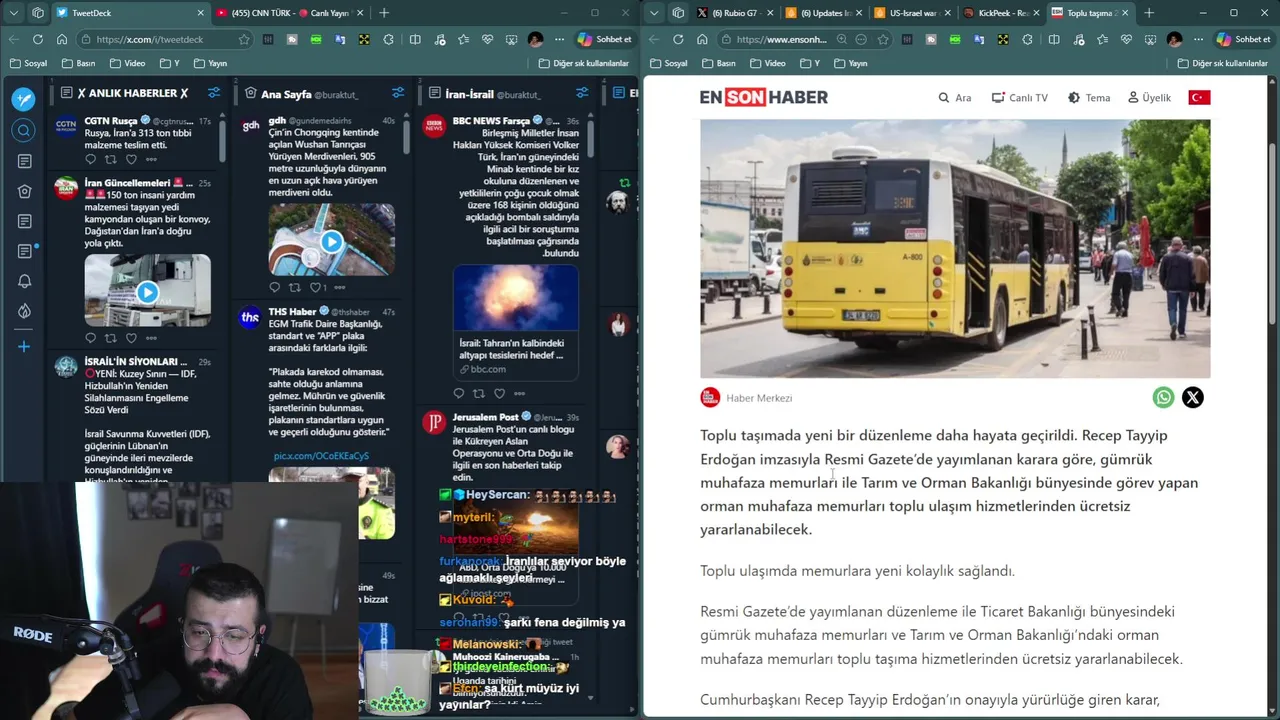Open the translate extension in the right browser
1280x720 pixels.
coord(980,39)
